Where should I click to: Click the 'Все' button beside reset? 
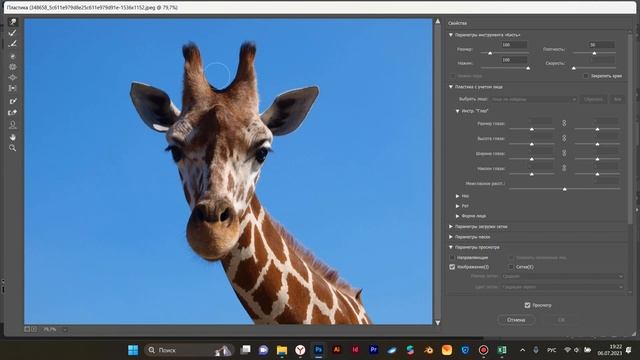coord(617,99)
